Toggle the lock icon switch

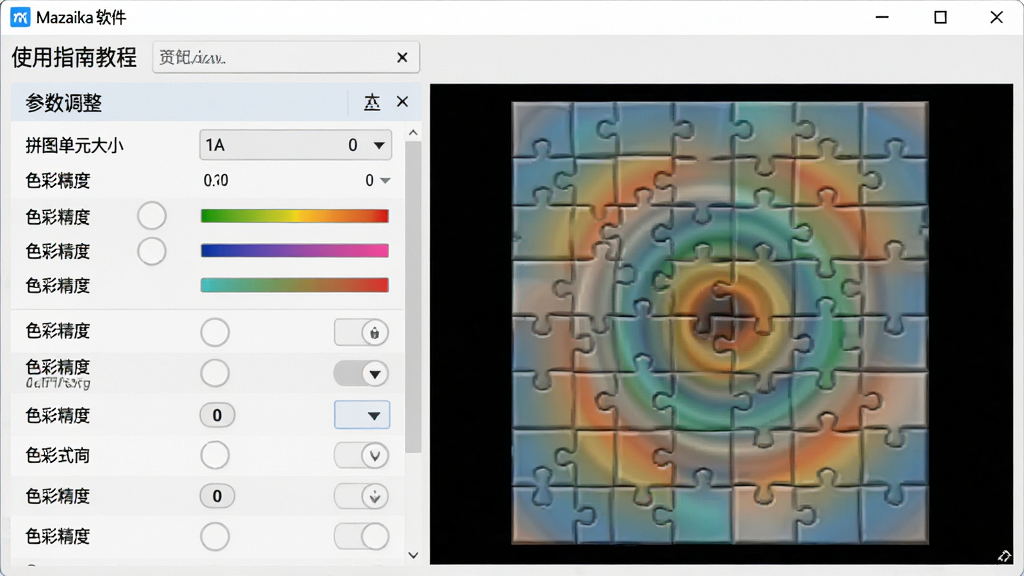pyautogui.click(x=362, y=332)
